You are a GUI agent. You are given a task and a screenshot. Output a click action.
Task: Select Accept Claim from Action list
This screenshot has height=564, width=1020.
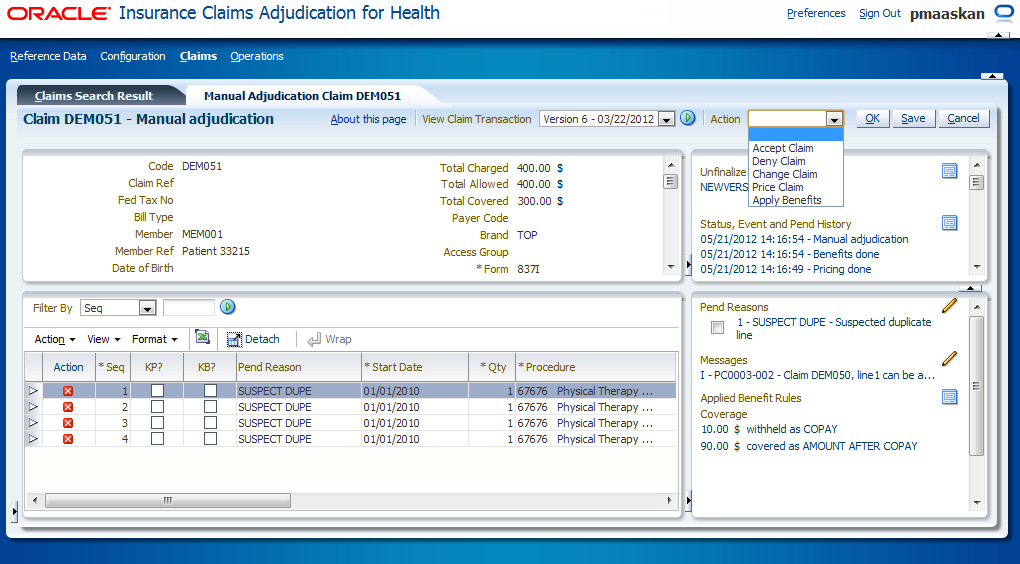[783, 148]
